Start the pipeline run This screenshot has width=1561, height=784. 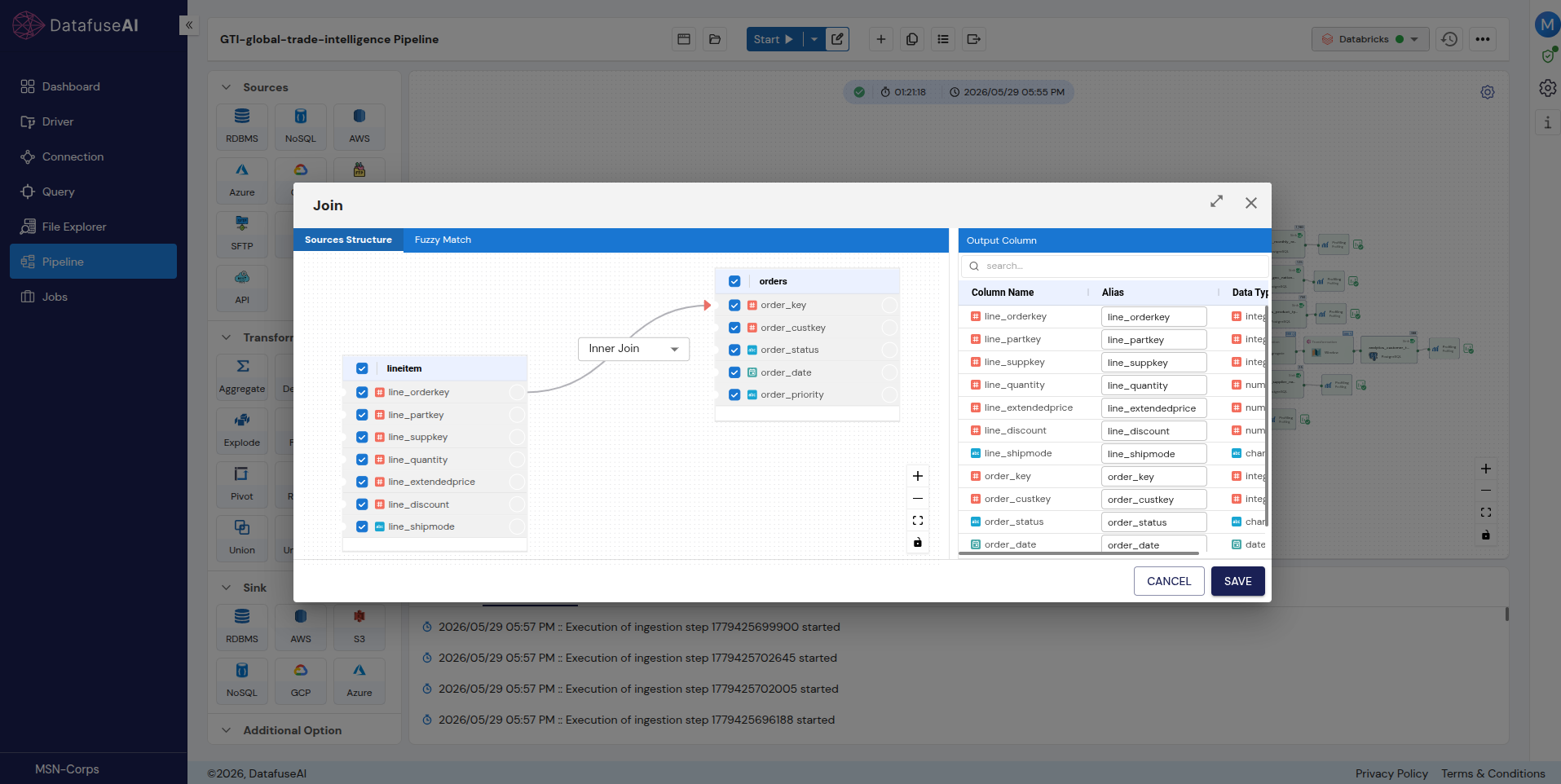[774, 39]
